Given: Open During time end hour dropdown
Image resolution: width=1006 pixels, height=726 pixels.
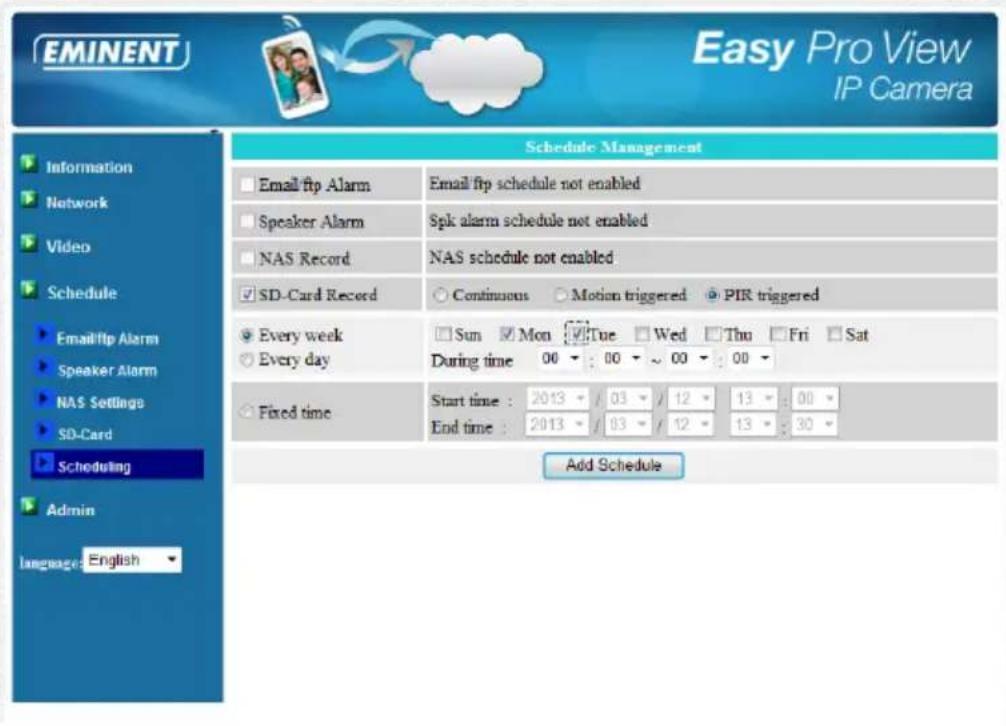Looking at the screenshot, I should pos(690,359).
